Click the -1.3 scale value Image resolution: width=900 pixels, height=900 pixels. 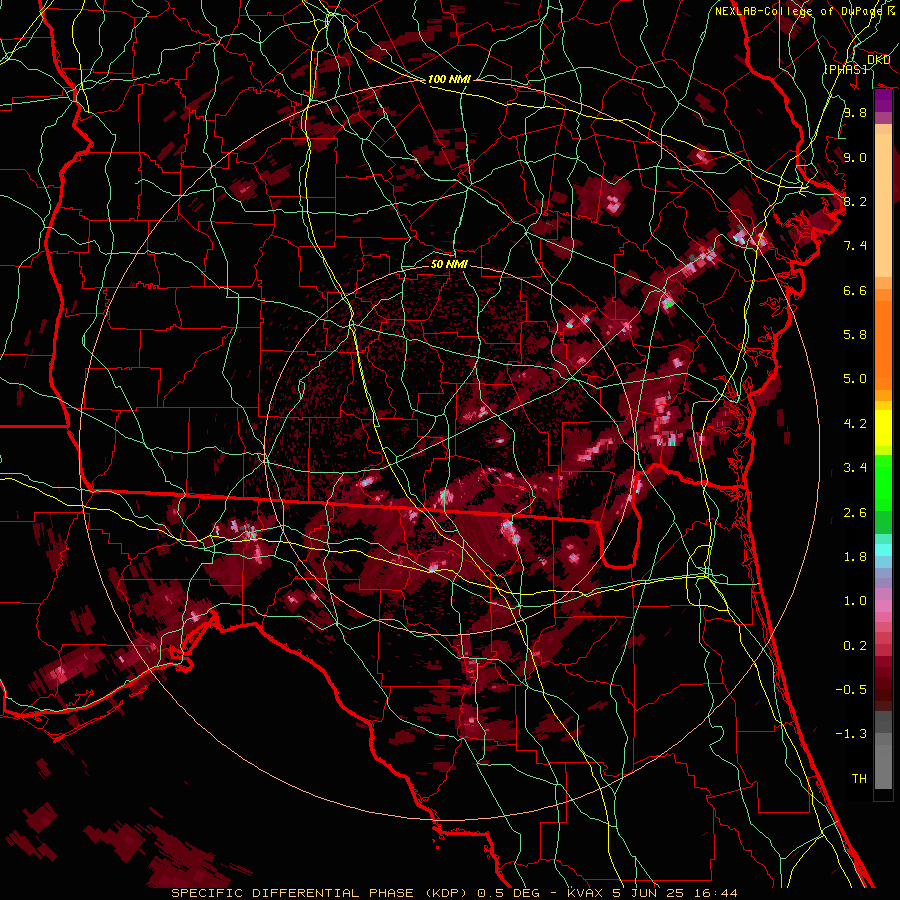(851, 734)
